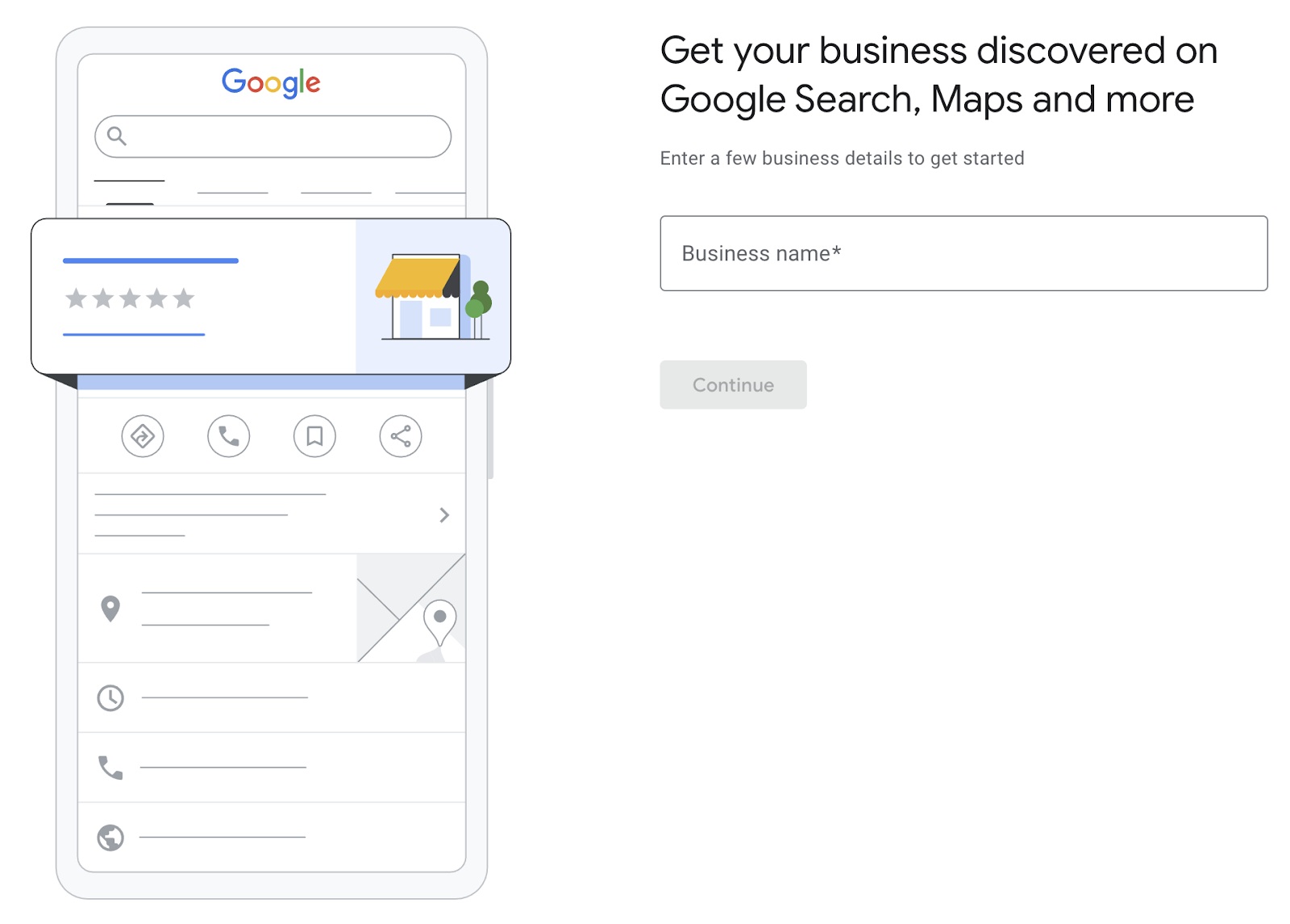Click the Business name input field
The height and width of the screenshot is (924, 1290).
tap(963, 253)
